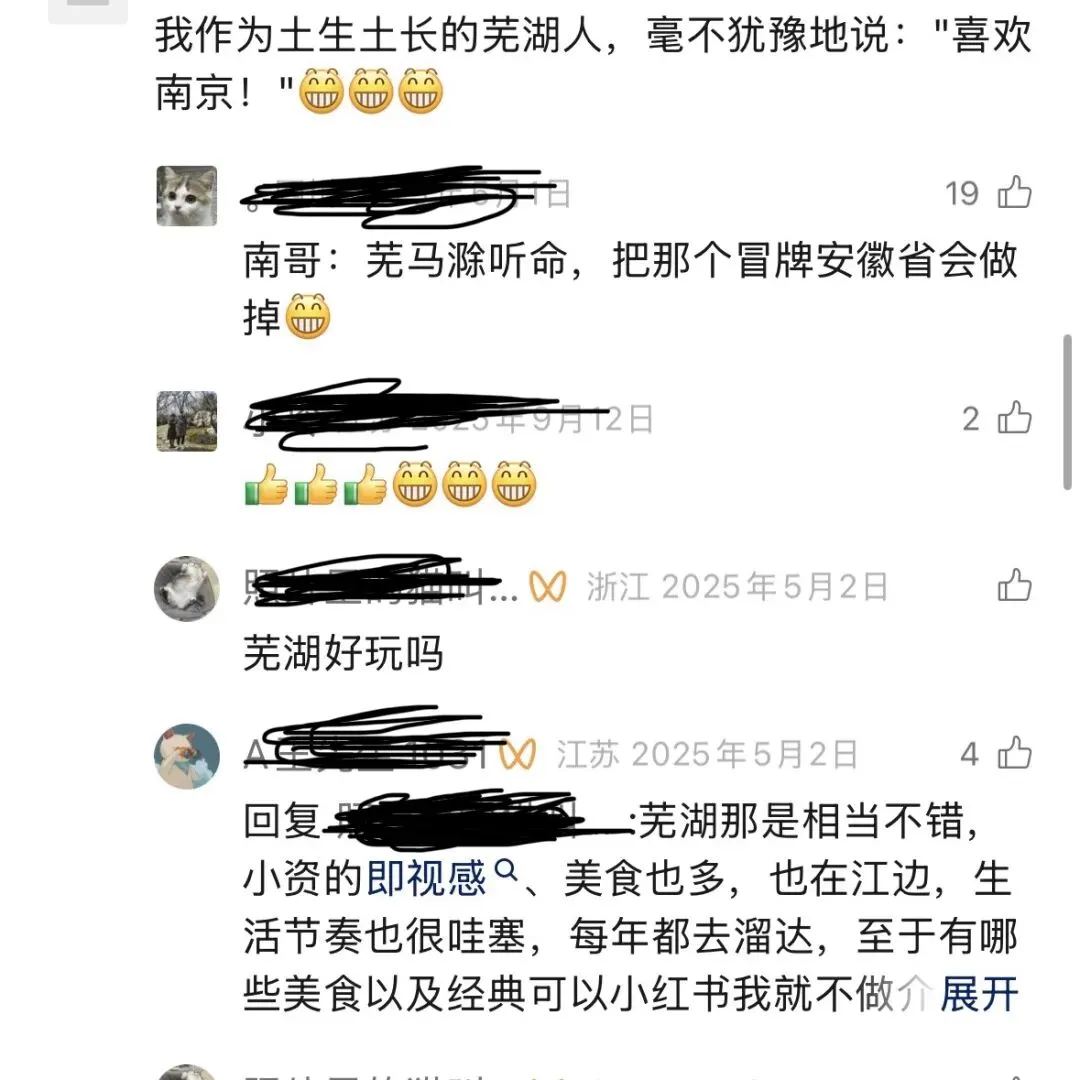Tap the thumbs-up emoji comment
1080x1080 pixels.
coord(391,484)
